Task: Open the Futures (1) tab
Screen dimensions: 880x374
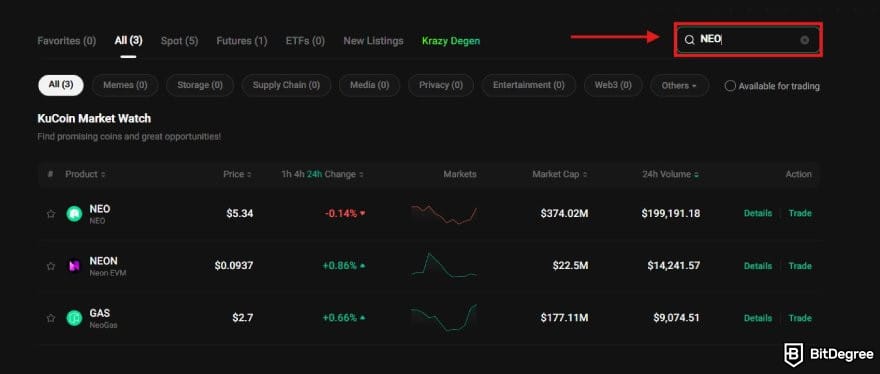Action: 241,41
